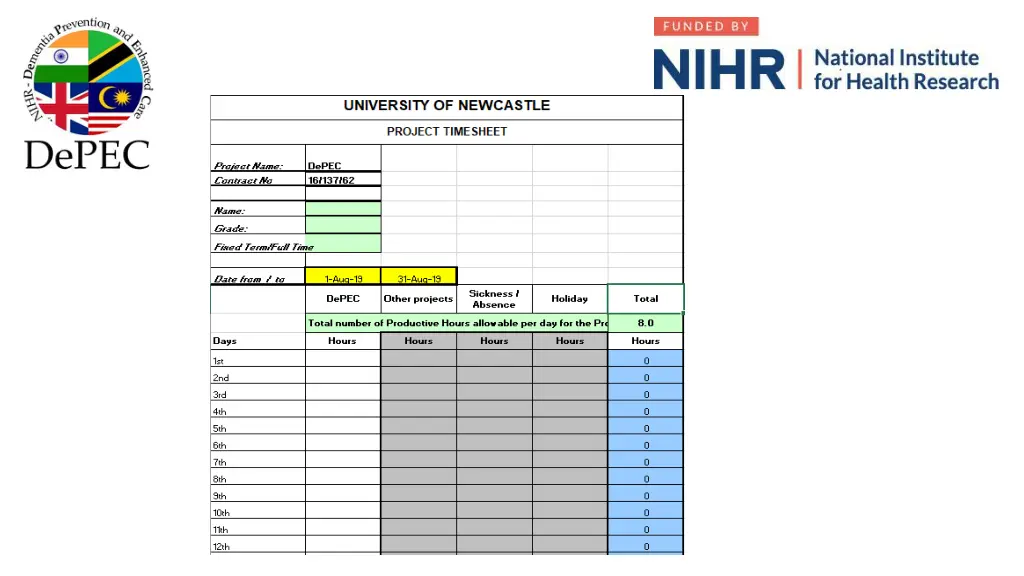Click the Fixed Term/Full Time label
The height and width of the screenshot is (576, 1024).
click(264, 247)
